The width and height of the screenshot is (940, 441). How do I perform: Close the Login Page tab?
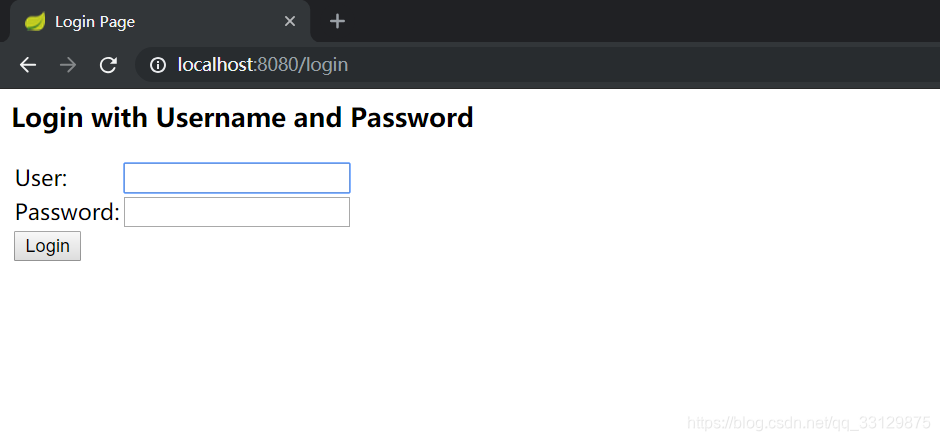coord(290,22)
